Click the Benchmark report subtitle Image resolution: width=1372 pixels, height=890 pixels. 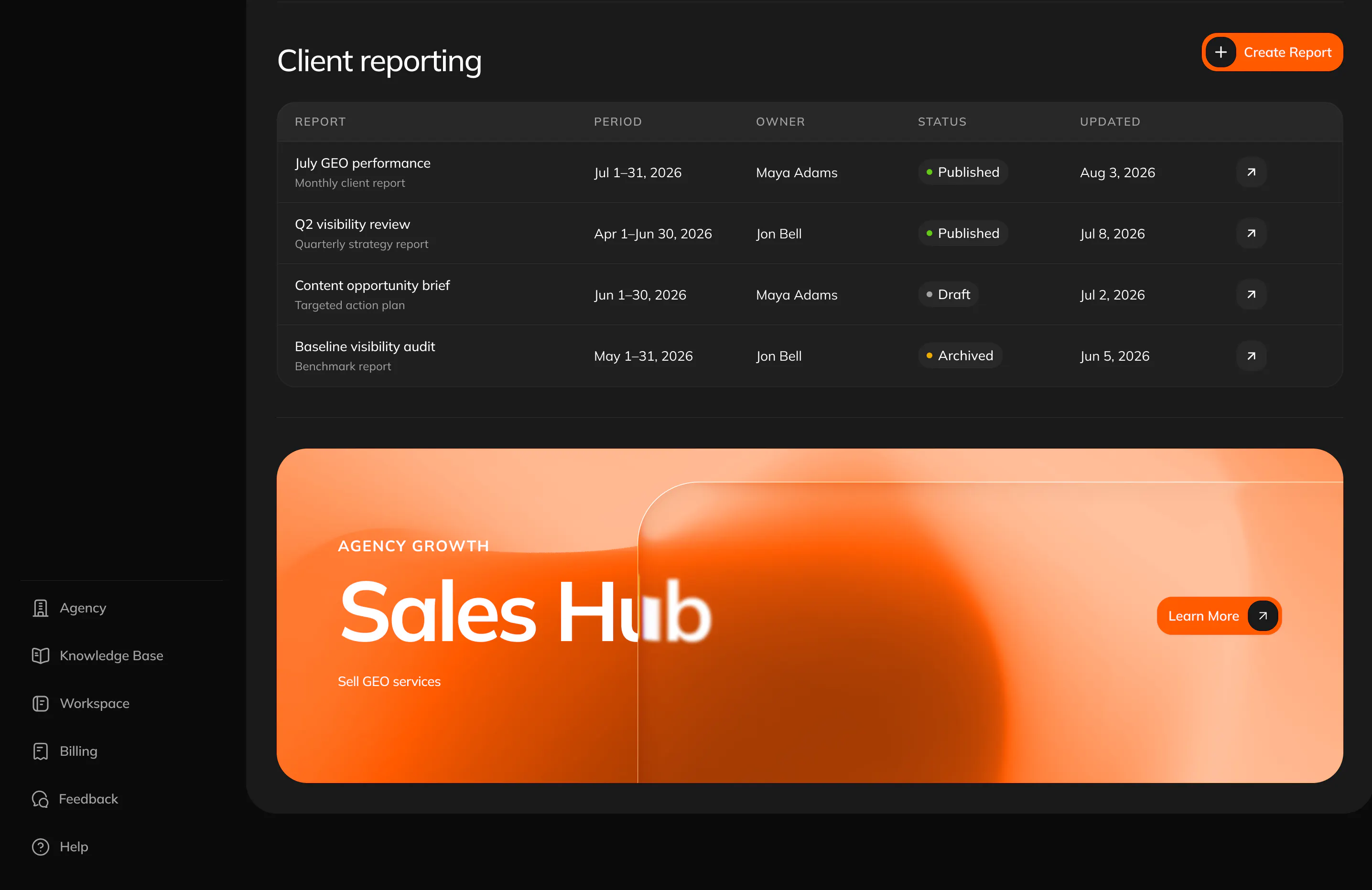(x=343, y=366)
